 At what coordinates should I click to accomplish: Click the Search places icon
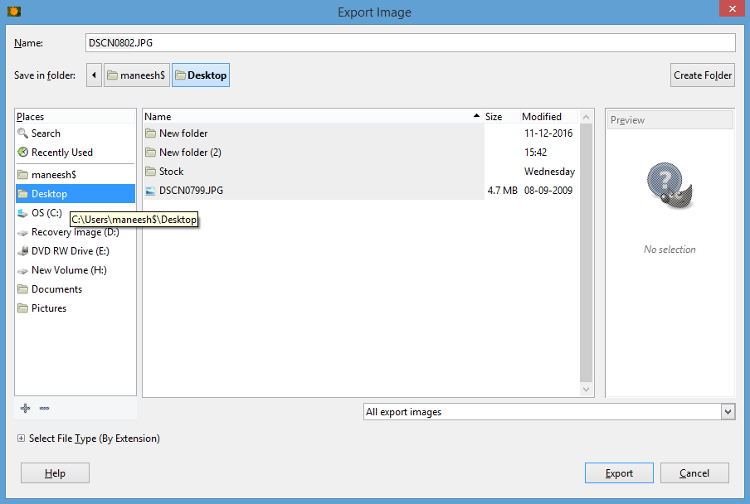pyautogui.click(x=22, y=133)
